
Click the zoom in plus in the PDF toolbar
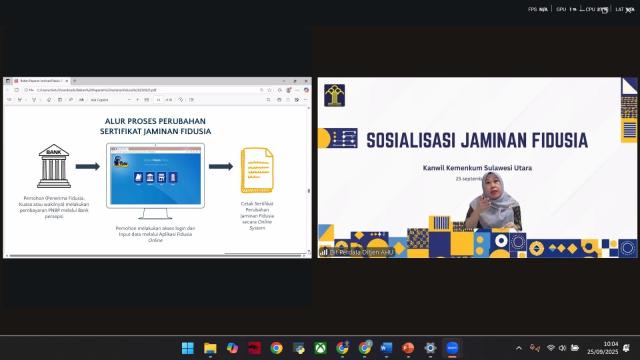tap(138, 100)
